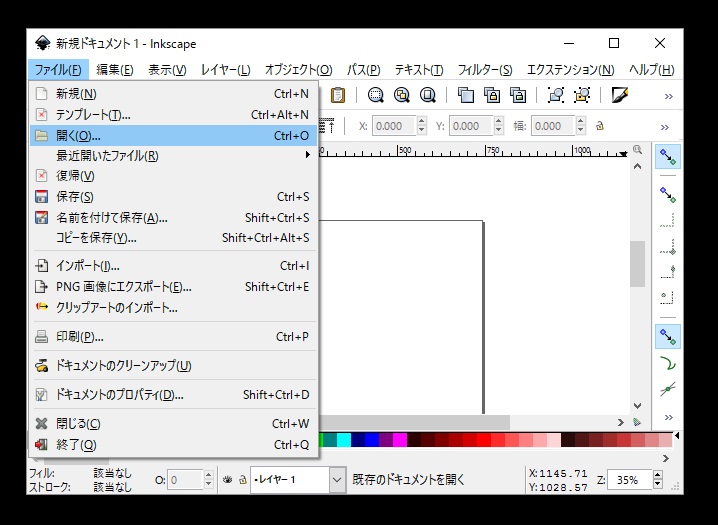The height and width of the screenshot is (525, 718).
Task: Open the layer selector dropdown
Action: click(x=337, y=480)
